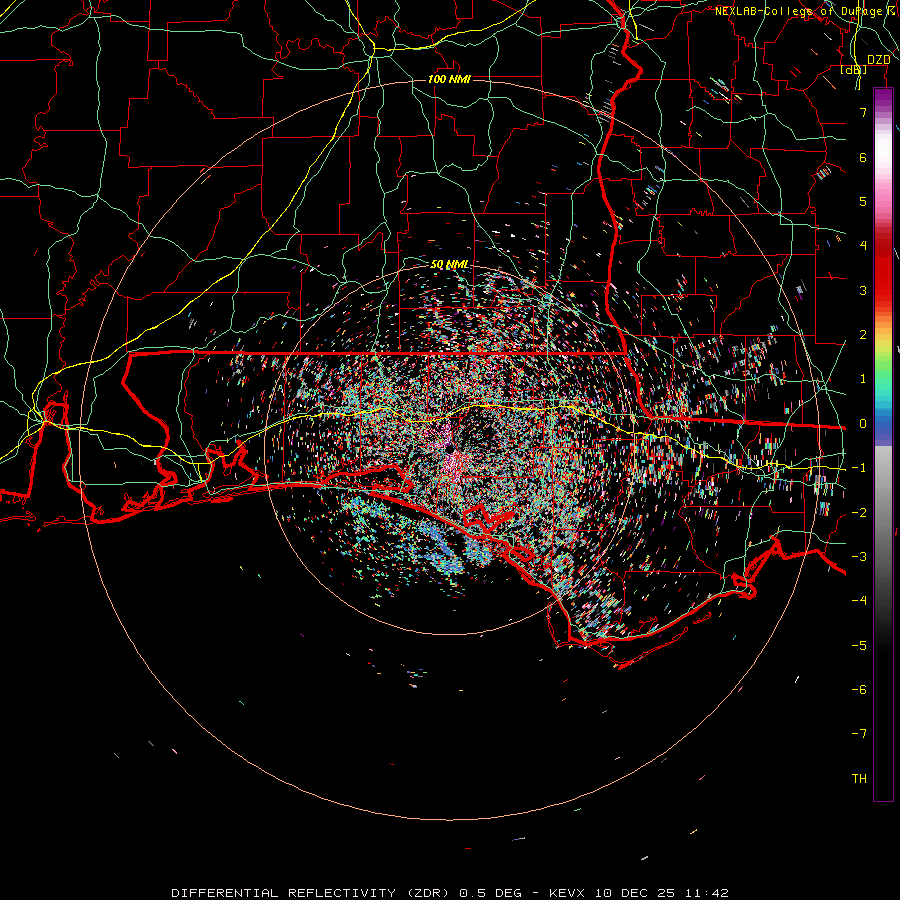
Task: Click the 5 dB value on color scale
Action: click(863, 201)
